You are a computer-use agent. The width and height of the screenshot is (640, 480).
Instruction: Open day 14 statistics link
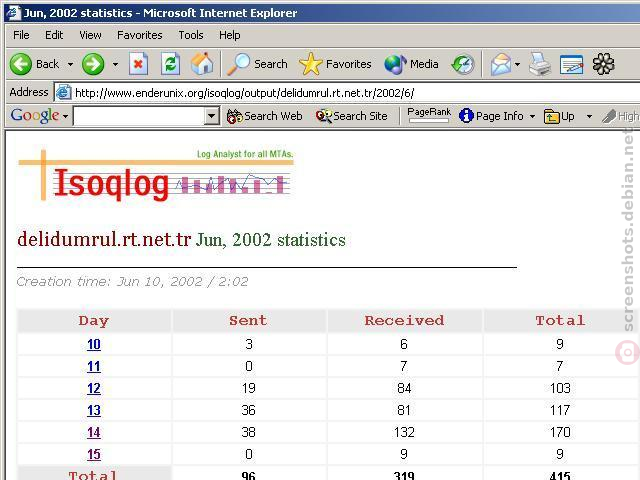[94, 433]
